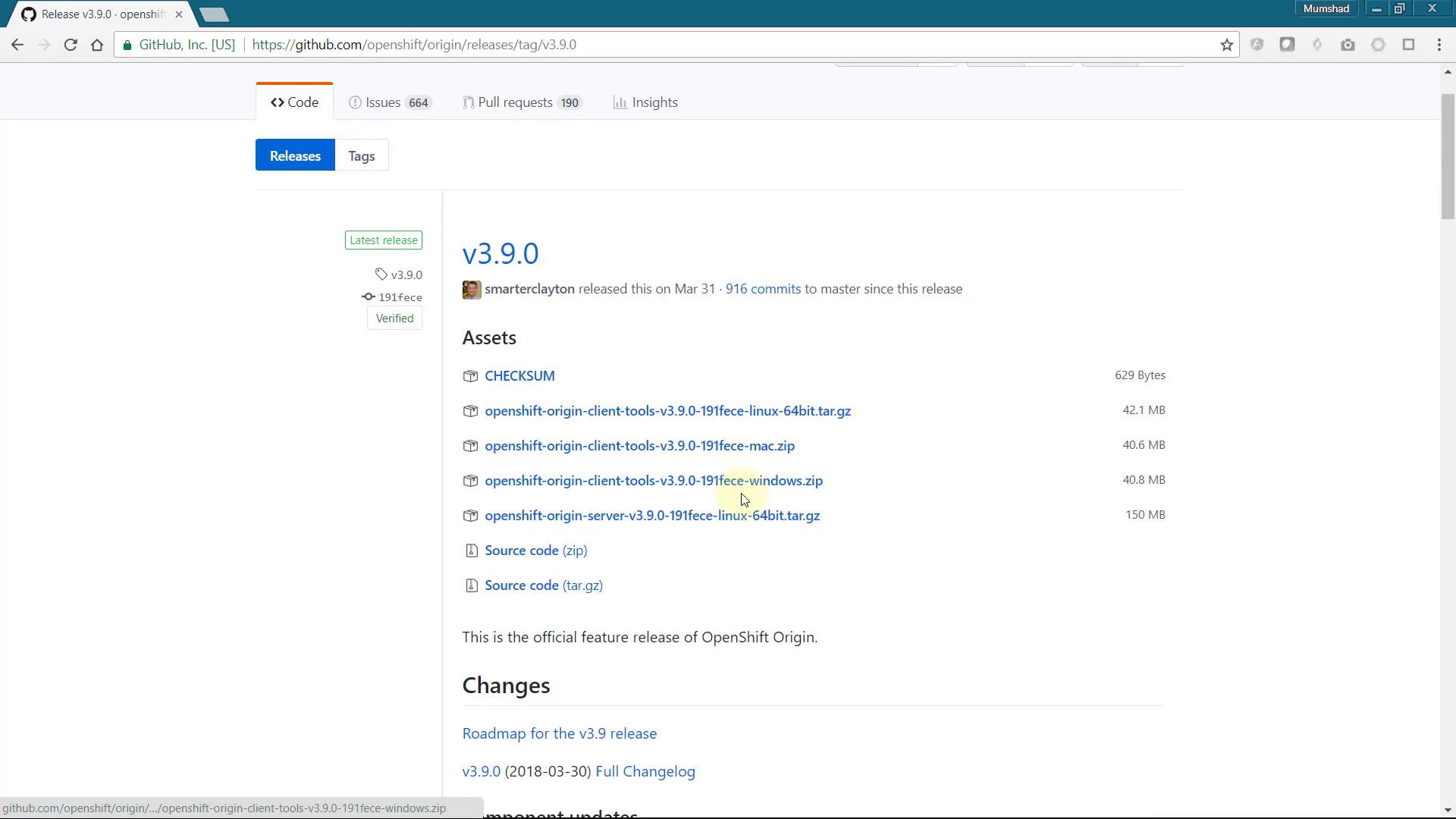Open Roadmap for the v3.9 release
This screenshot has height=819, width=1456.
560,733
